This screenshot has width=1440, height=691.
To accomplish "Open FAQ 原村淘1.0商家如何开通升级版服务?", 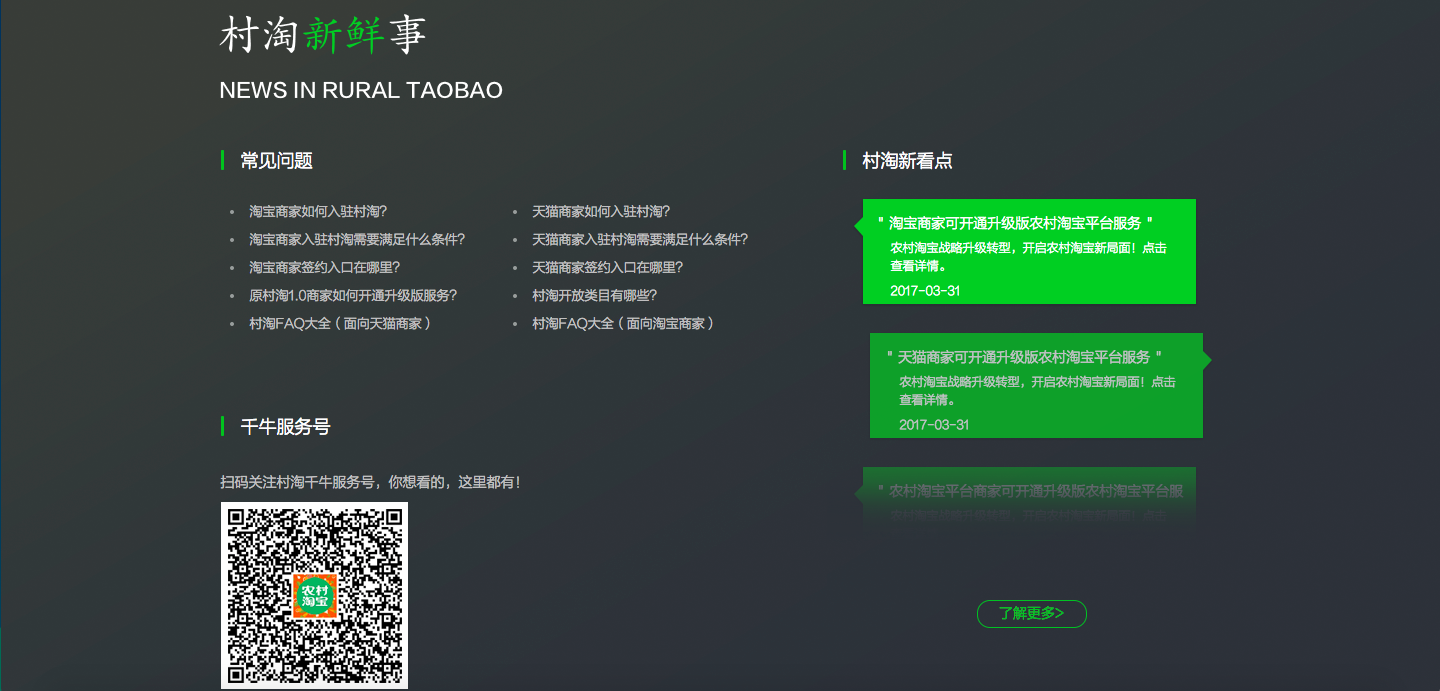I will 353,296.
